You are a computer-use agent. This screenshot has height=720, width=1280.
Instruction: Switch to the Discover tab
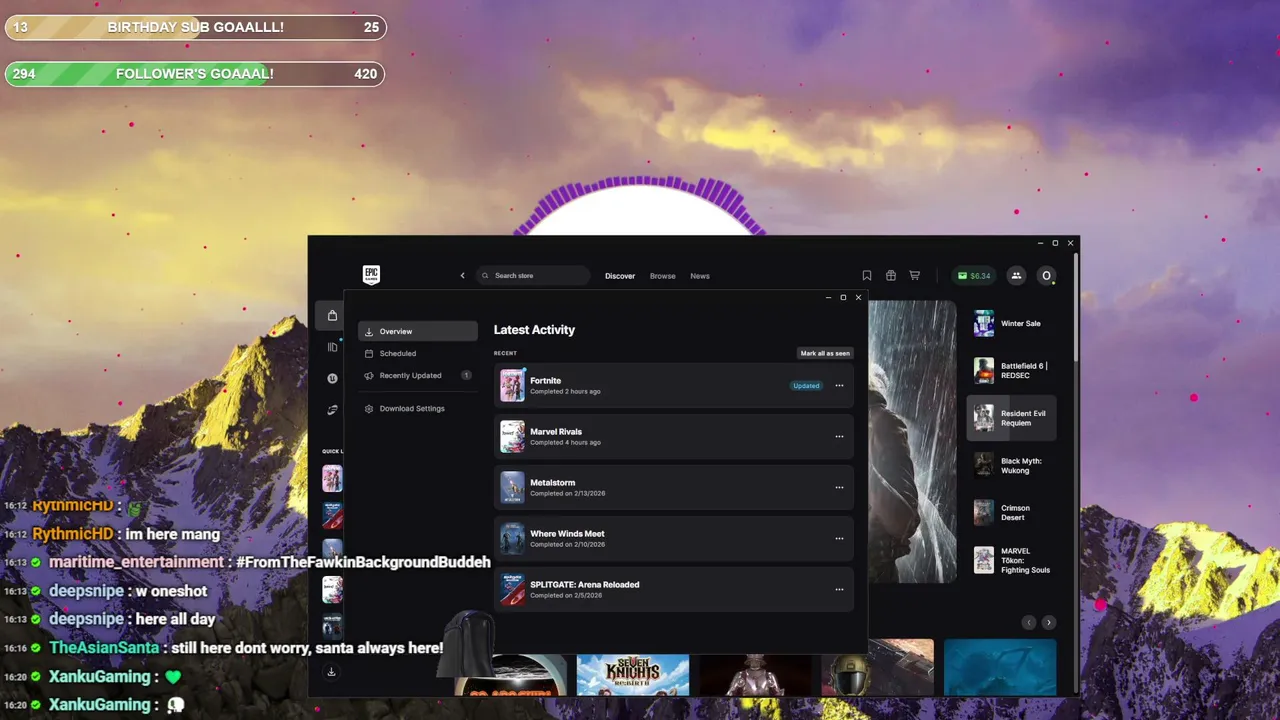pyautogui.click(x=620, y=276)
